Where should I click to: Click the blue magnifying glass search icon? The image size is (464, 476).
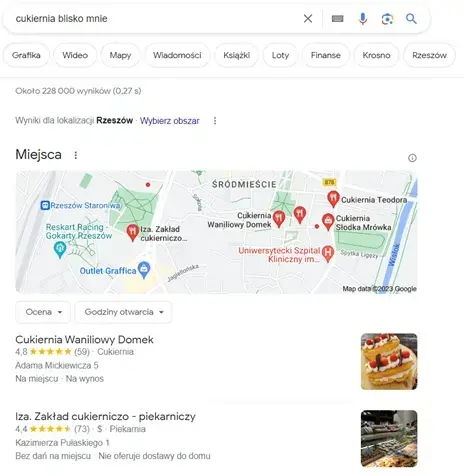411,19
